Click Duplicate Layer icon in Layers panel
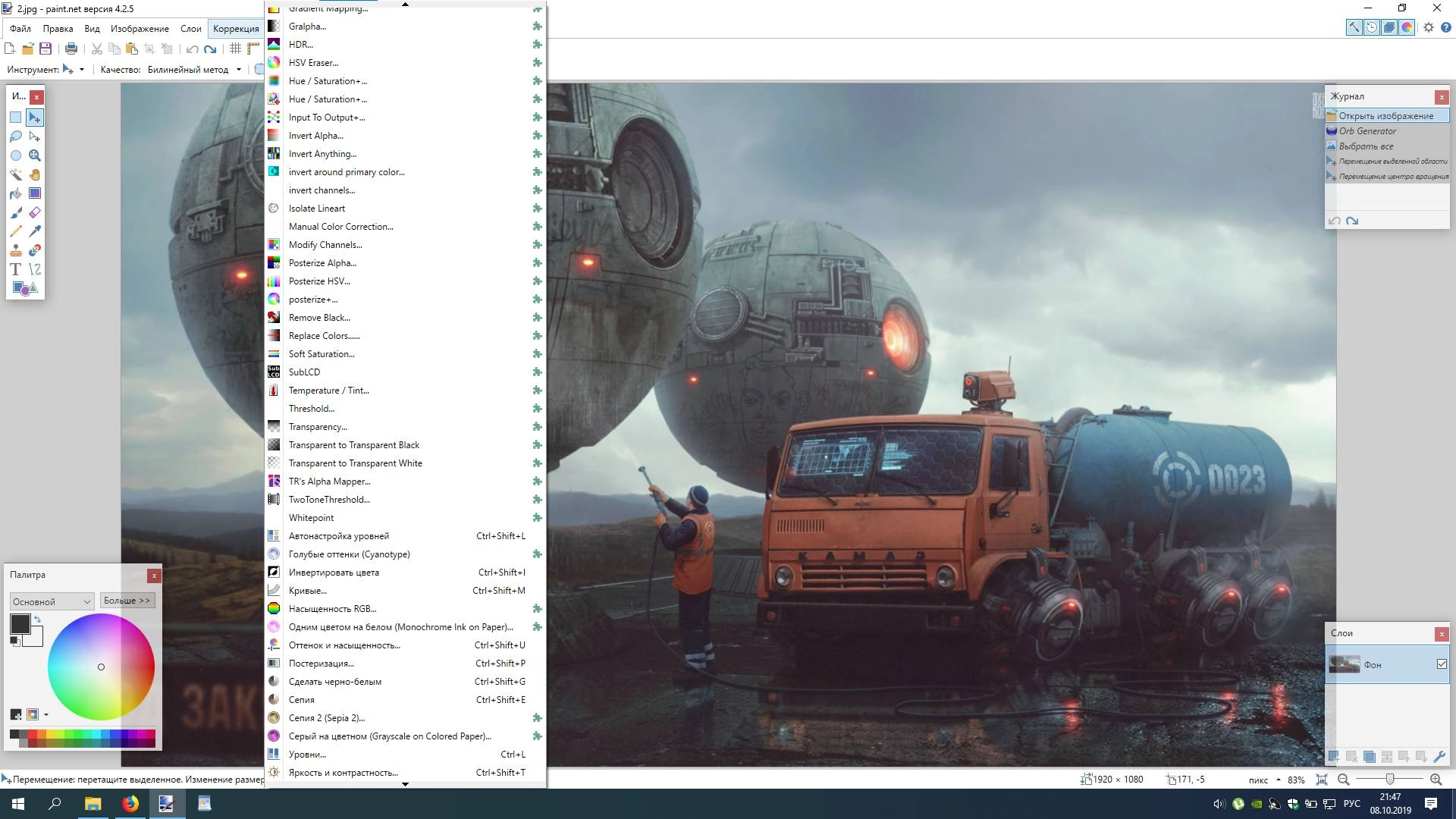Viewport: 1456px width, 819px height. (x=1369, y=757)
